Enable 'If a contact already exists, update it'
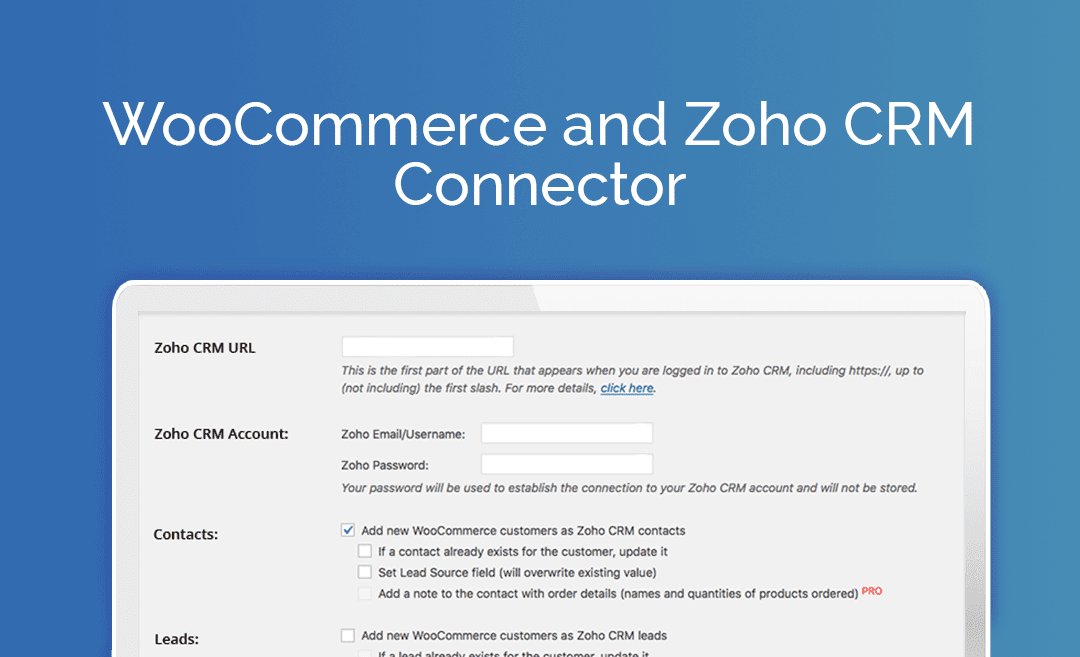Screen dimensions: 1080x657 365,552
